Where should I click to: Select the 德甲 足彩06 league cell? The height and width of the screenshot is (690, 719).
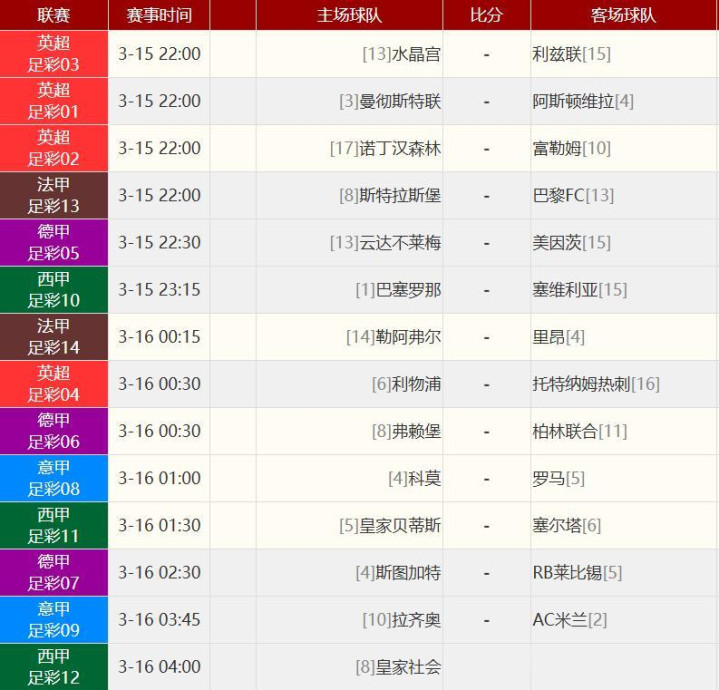(x=54, y=431)
